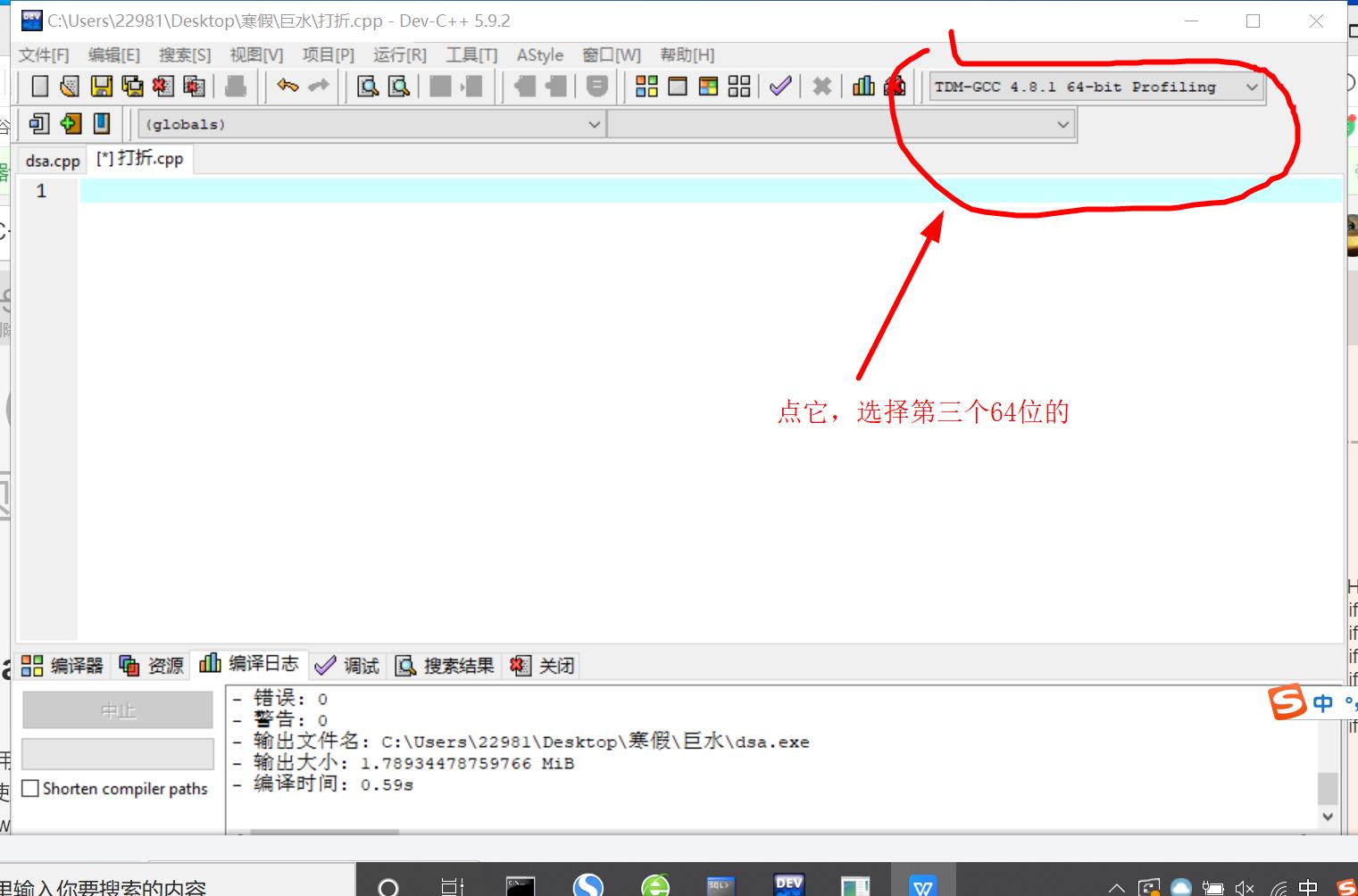This screenshot has width=1358, height=896.
Task: Compile the project with the purple checkmark icon
Action: pos(779,85)
